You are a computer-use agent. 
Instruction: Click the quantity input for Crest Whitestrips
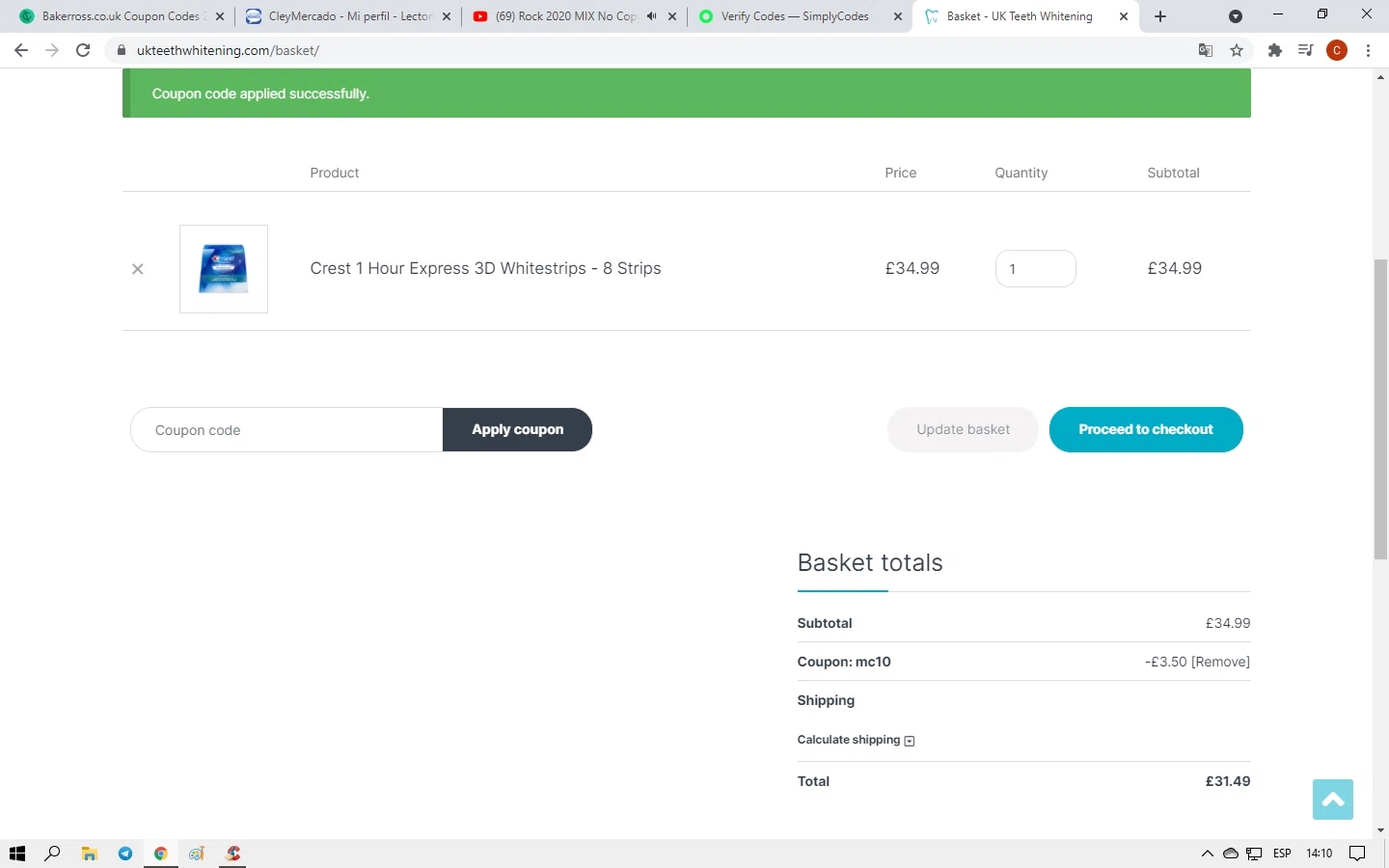pos(1035,269)
